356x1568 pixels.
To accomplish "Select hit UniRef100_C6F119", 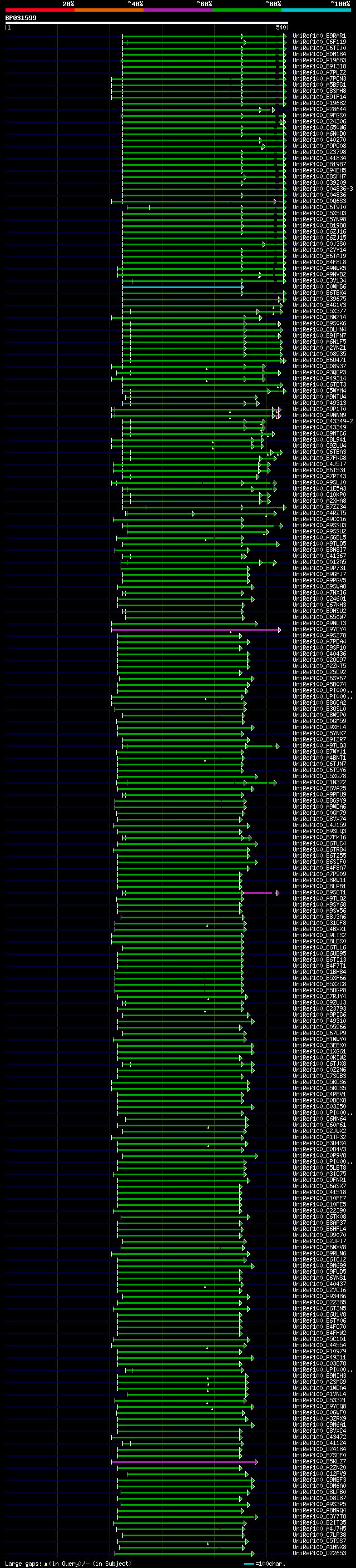I will coord(319,42).
